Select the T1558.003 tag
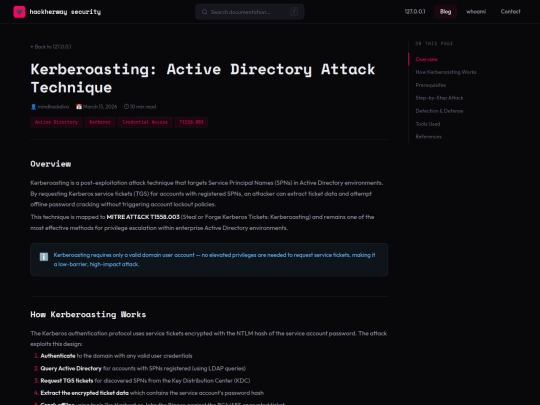Image resolution: width=540 pixels, height=405 pixels. tap(191, 122)
